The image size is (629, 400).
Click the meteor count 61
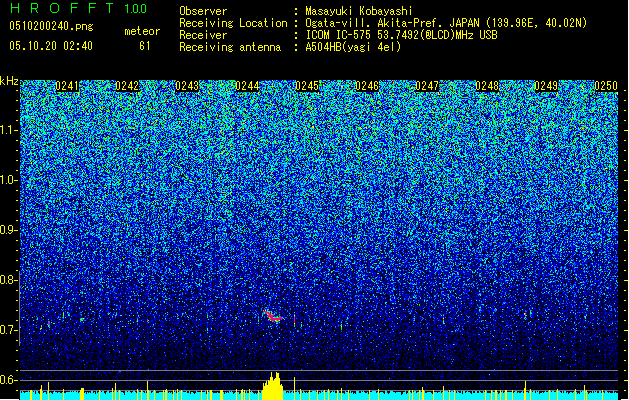(145, 46)
